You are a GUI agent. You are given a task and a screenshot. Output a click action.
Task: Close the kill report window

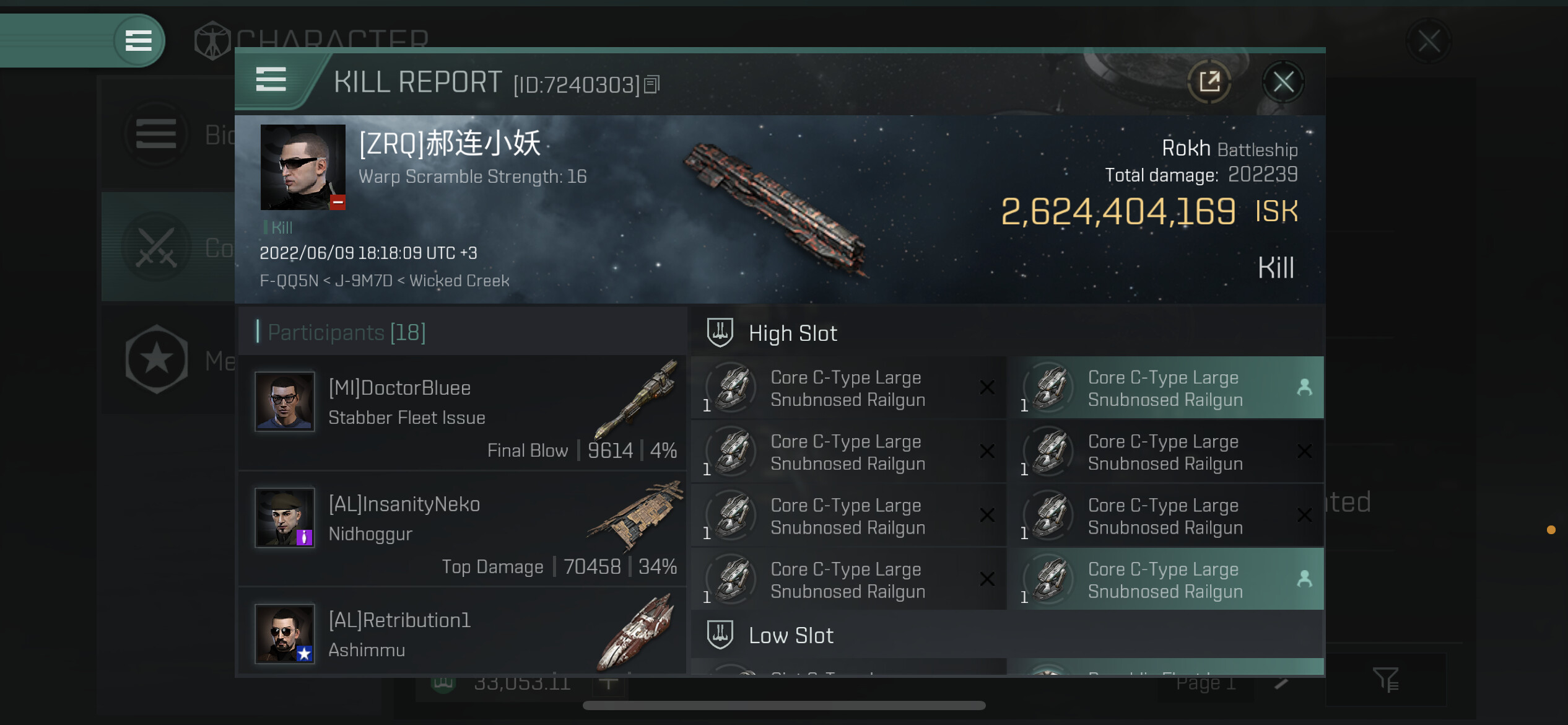coord(1283,82)
